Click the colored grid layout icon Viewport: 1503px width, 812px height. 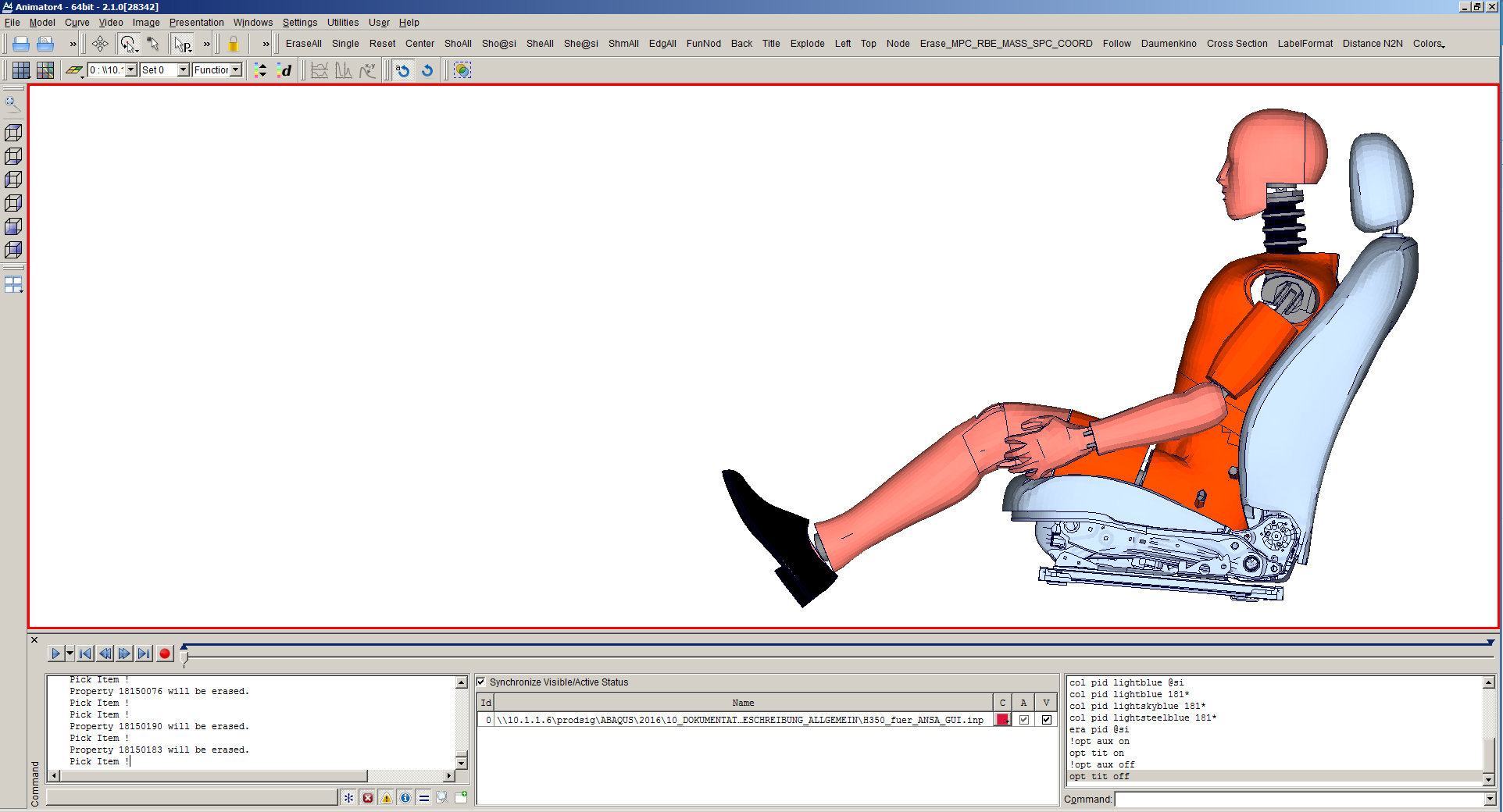click(45, 70)
